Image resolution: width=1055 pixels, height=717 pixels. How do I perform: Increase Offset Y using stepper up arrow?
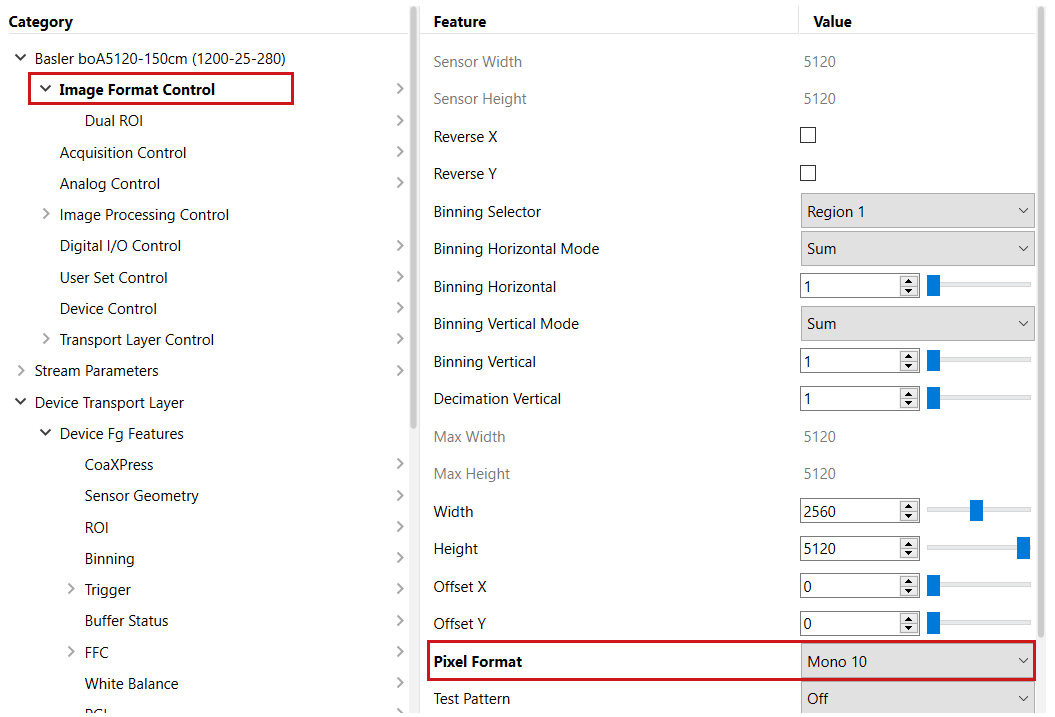(909, 617)
